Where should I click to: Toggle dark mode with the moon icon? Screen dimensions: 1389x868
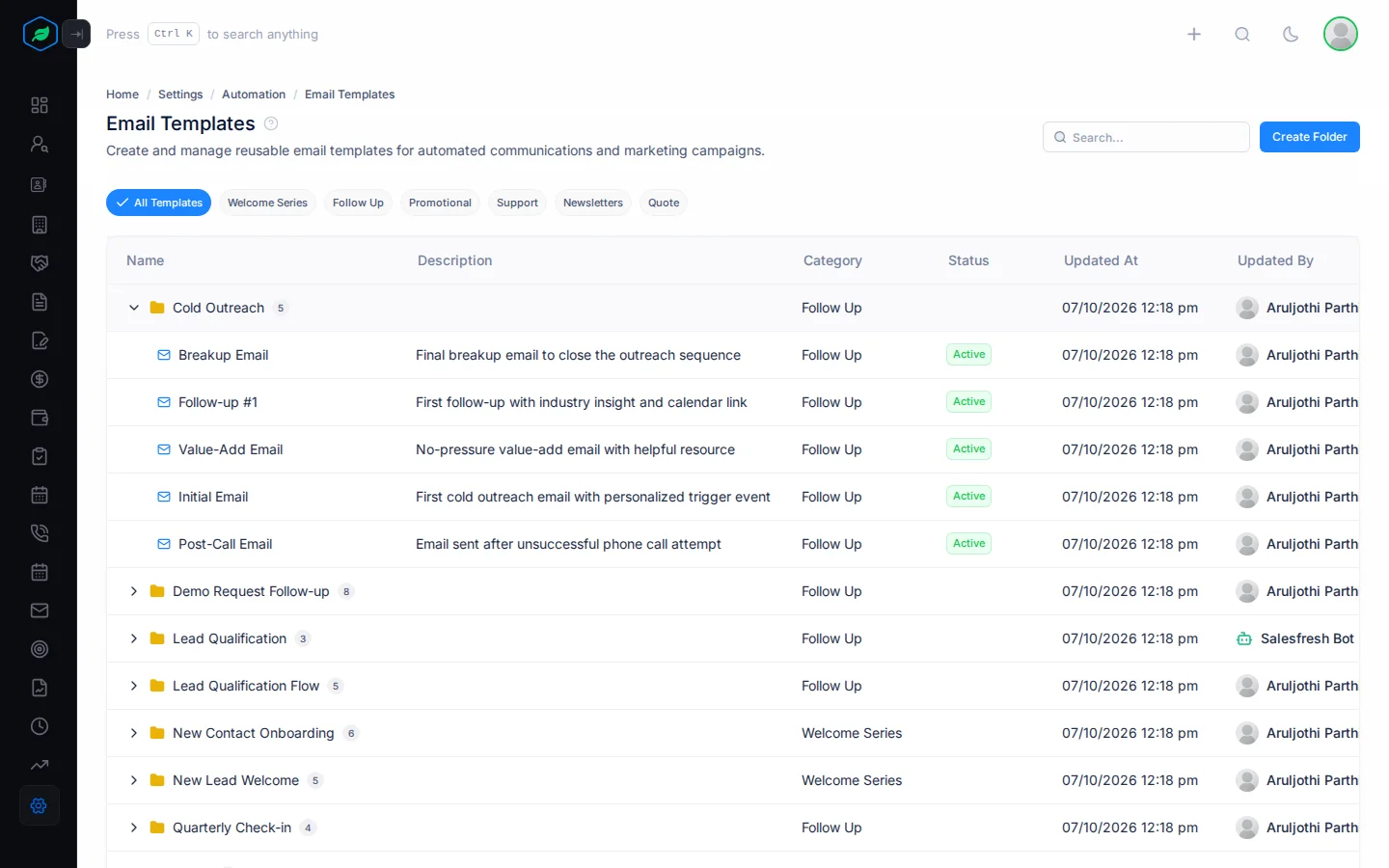[1291, 34]
